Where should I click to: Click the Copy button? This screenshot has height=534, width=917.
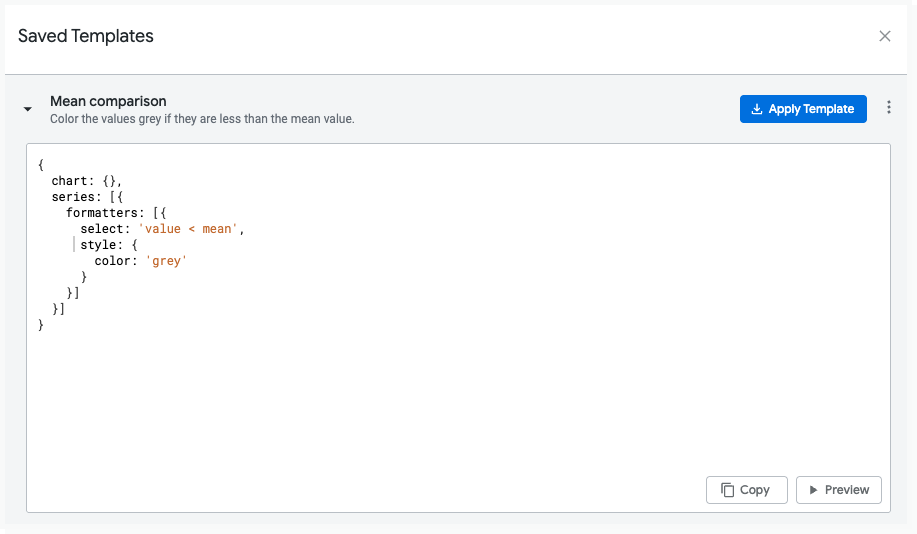746,490
